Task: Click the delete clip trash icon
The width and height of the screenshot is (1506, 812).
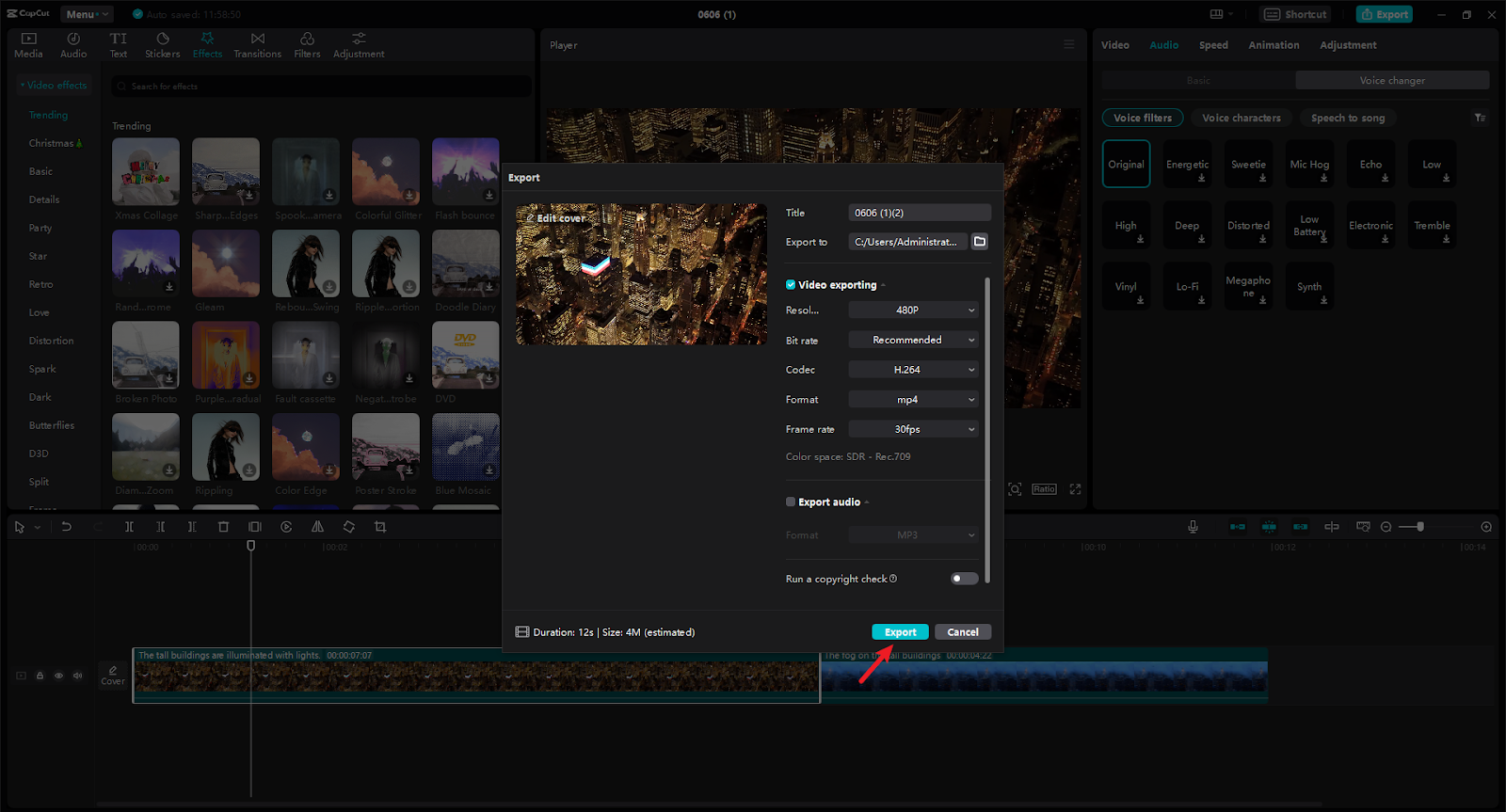Action: point(223,527)
